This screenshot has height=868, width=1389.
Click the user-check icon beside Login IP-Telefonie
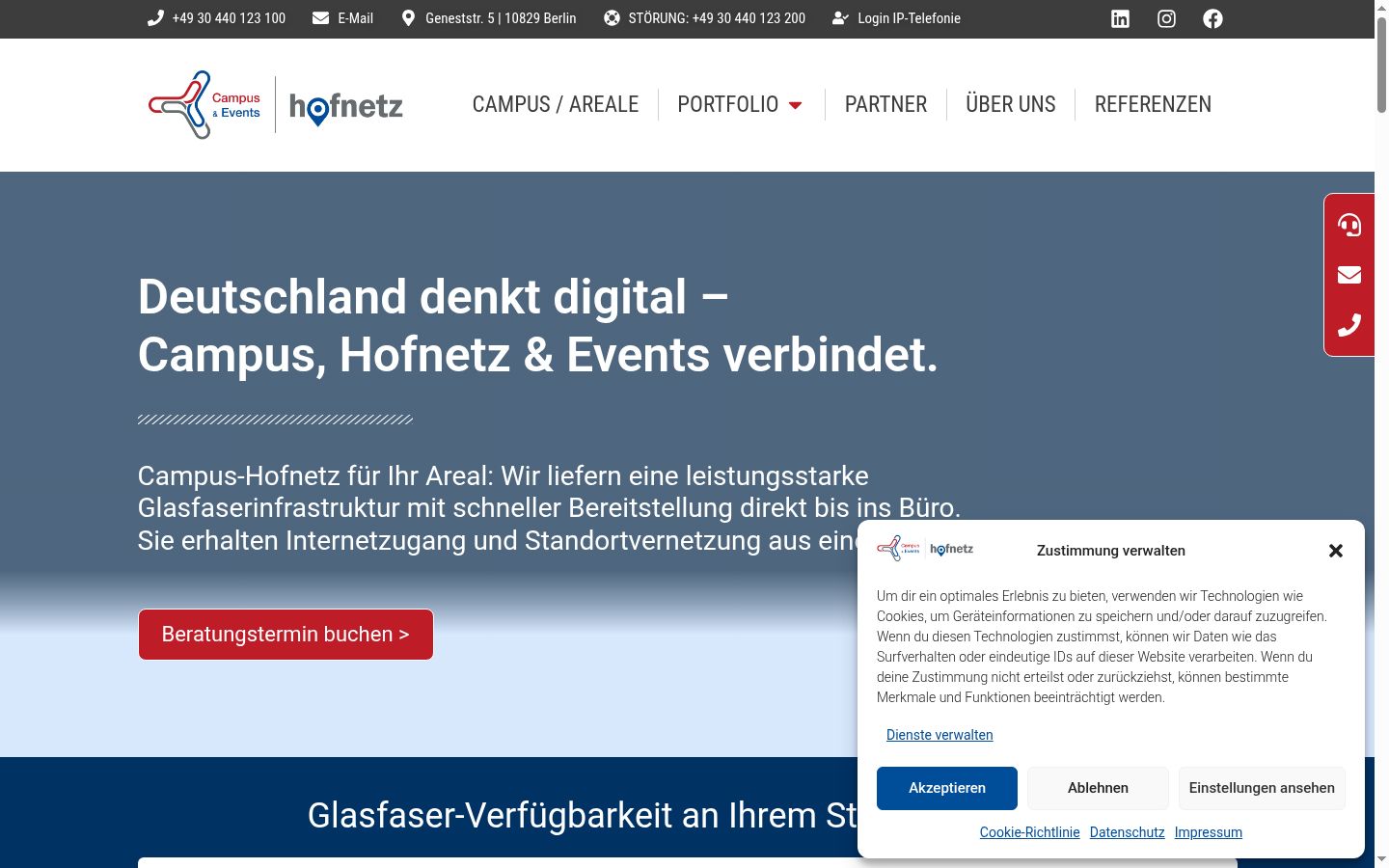click(x=841, y=18)
